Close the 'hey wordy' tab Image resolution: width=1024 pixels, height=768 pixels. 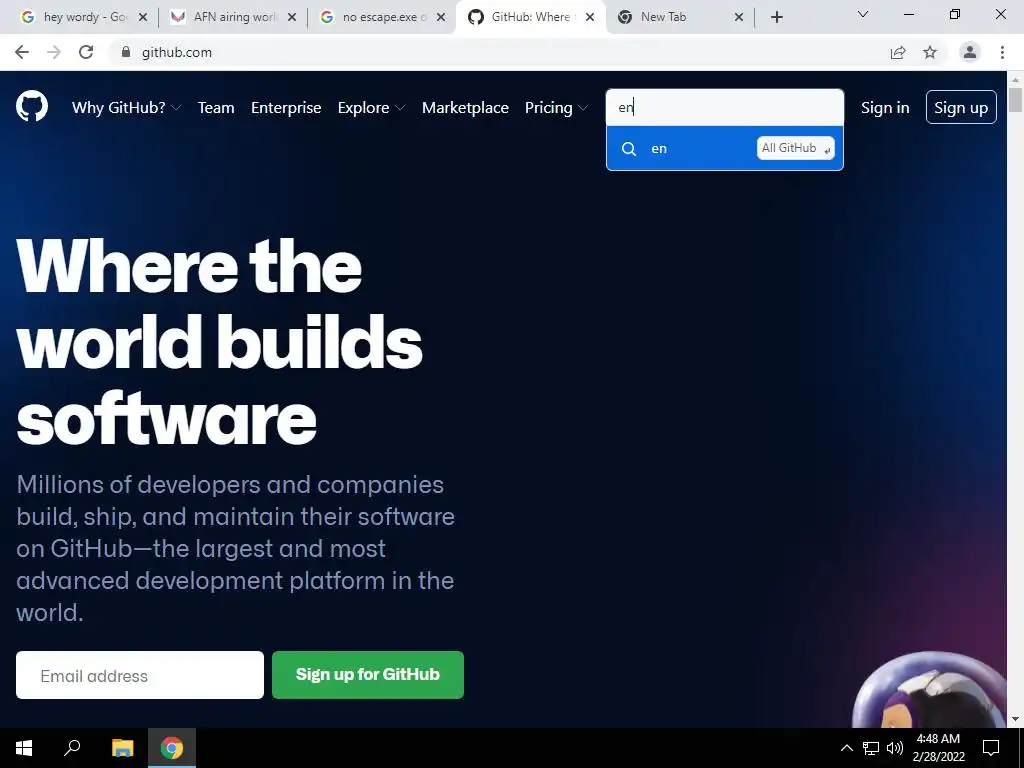(143, 17)
